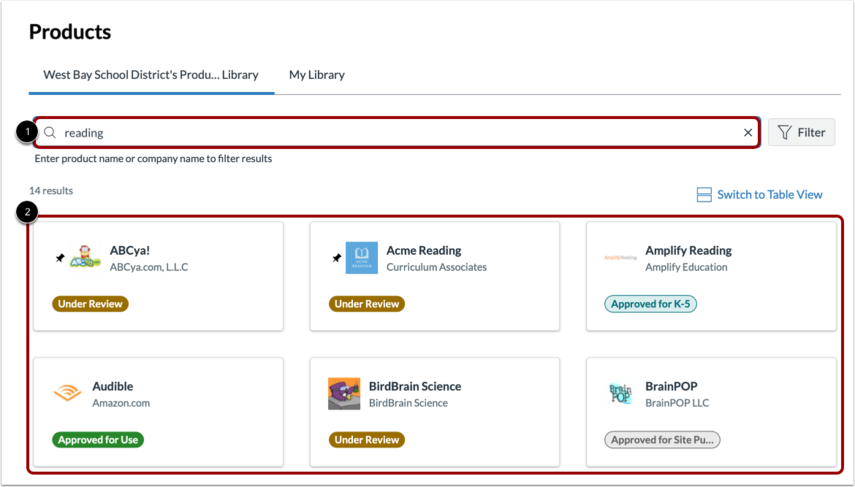Open the Amplify Reading product title
The height and width of the screenshot is (487, 855).
click(x=689, y=250)
